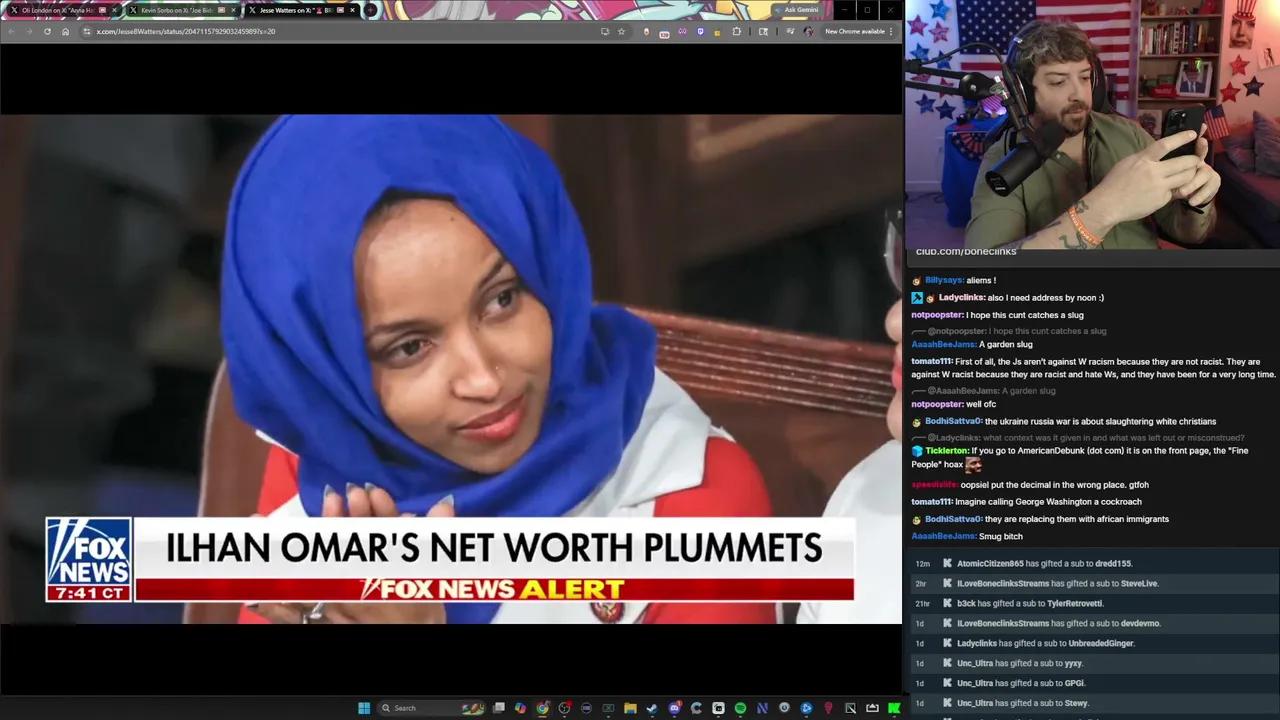Open Spotify from the taskbar
Screen dimensions: 1280x720
point(740,708)
